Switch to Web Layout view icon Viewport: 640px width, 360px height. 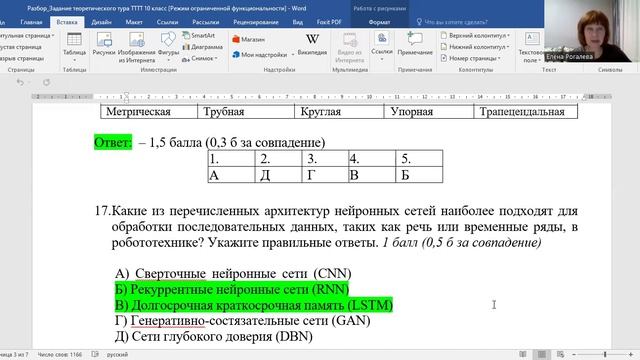point(560,354)
